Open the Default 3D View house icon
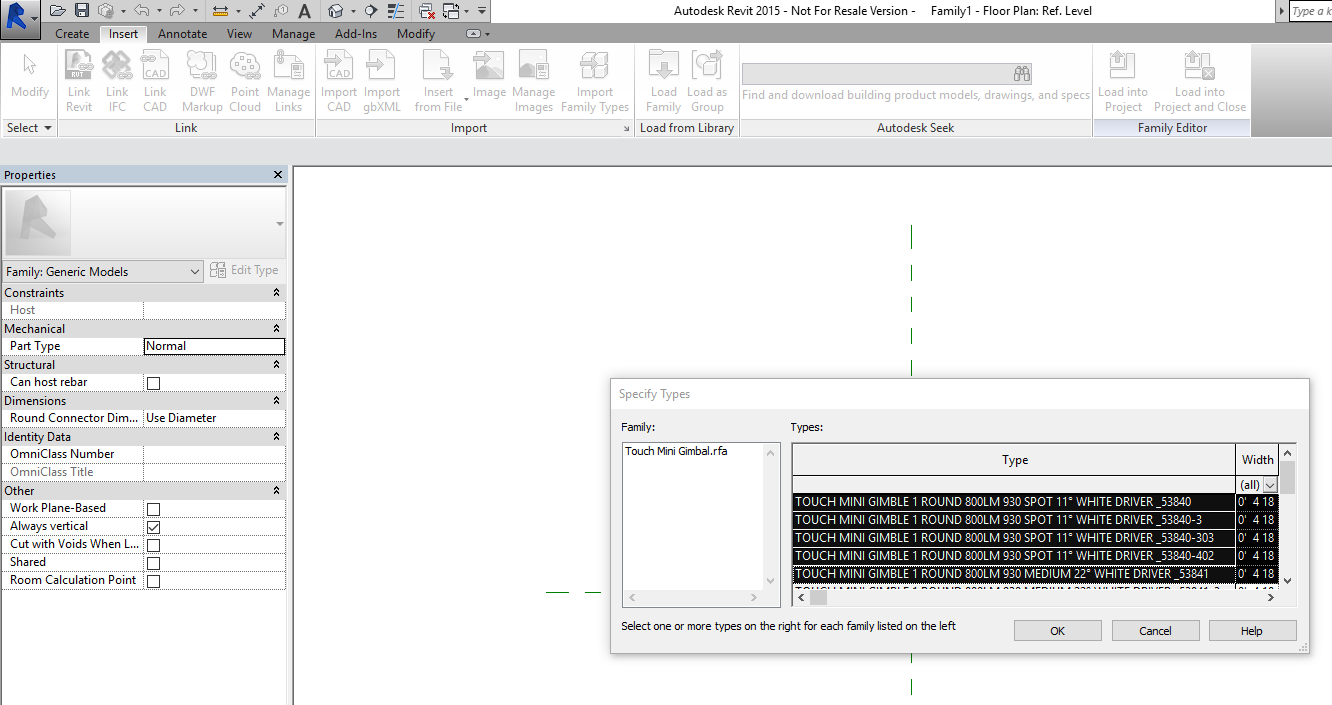Image resolution: width=1332 pixels, height=705 pixels. tap(335, 11)
